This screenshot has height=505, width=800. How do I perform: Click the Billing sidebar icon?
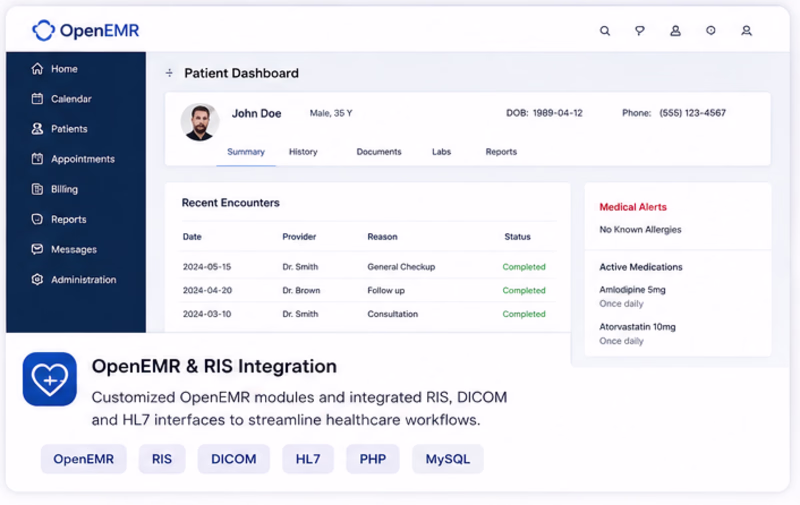click(x=37, y=189)
